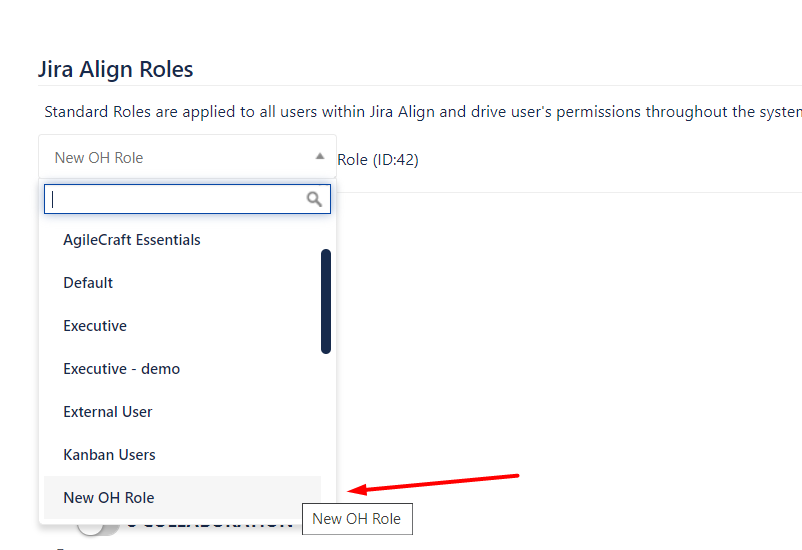Click the red arrow annotation

tap(435, 482)
